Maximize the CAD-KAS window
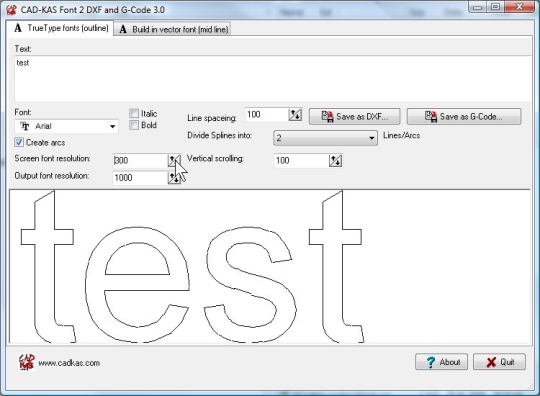 click(495, 7)
